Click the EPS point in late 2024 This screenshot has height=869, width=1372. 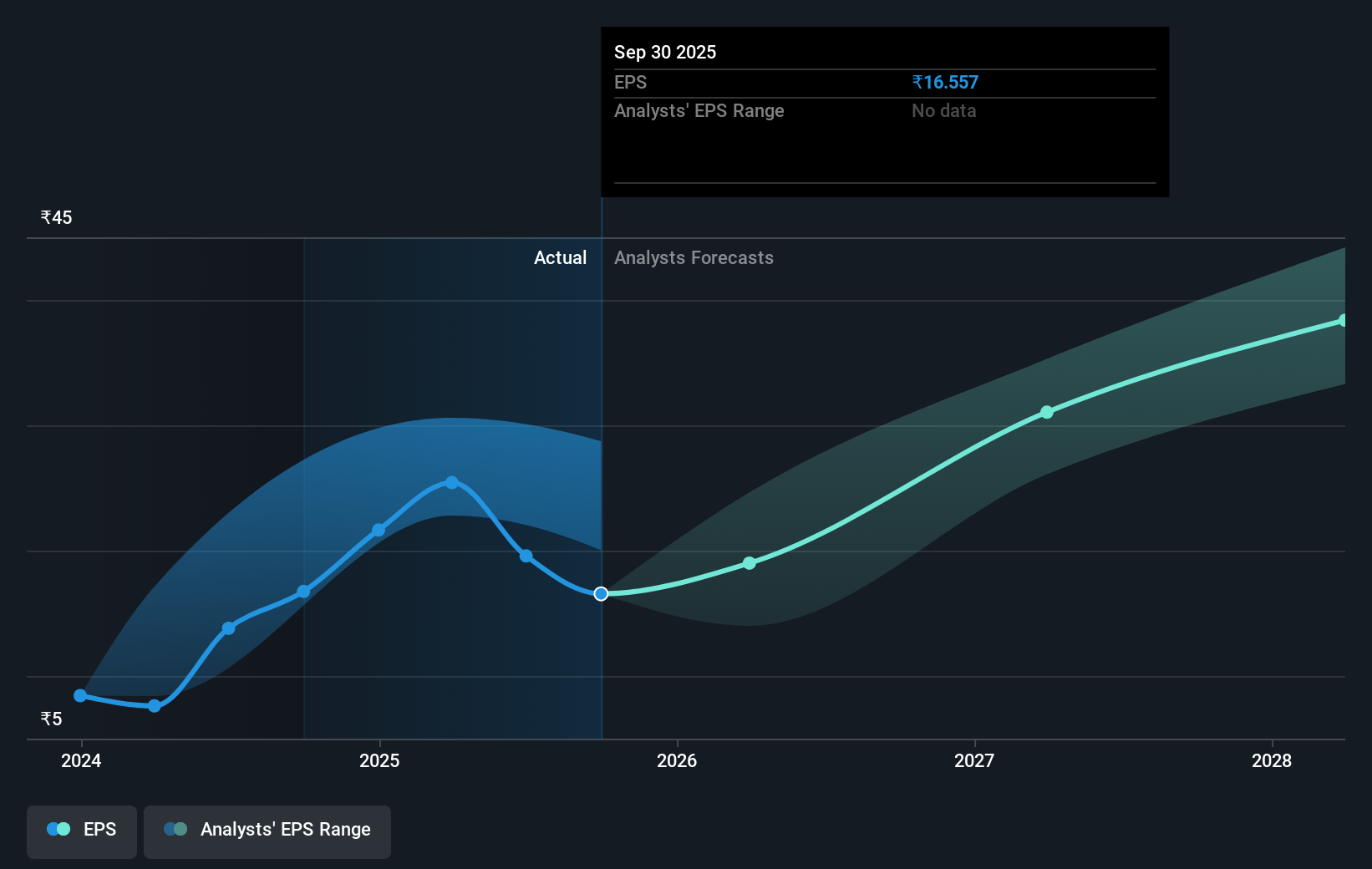[304, 592]
